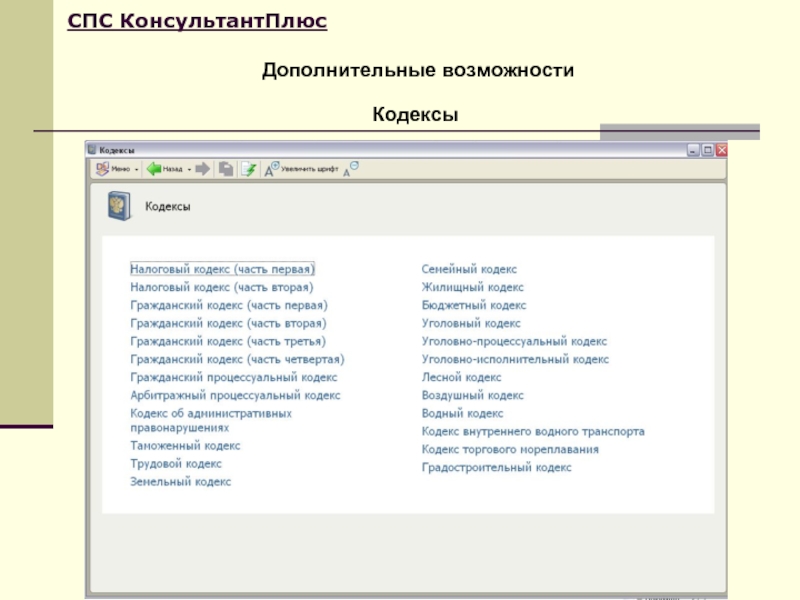Open Бюджетный кодекс link

pos(473,305)
